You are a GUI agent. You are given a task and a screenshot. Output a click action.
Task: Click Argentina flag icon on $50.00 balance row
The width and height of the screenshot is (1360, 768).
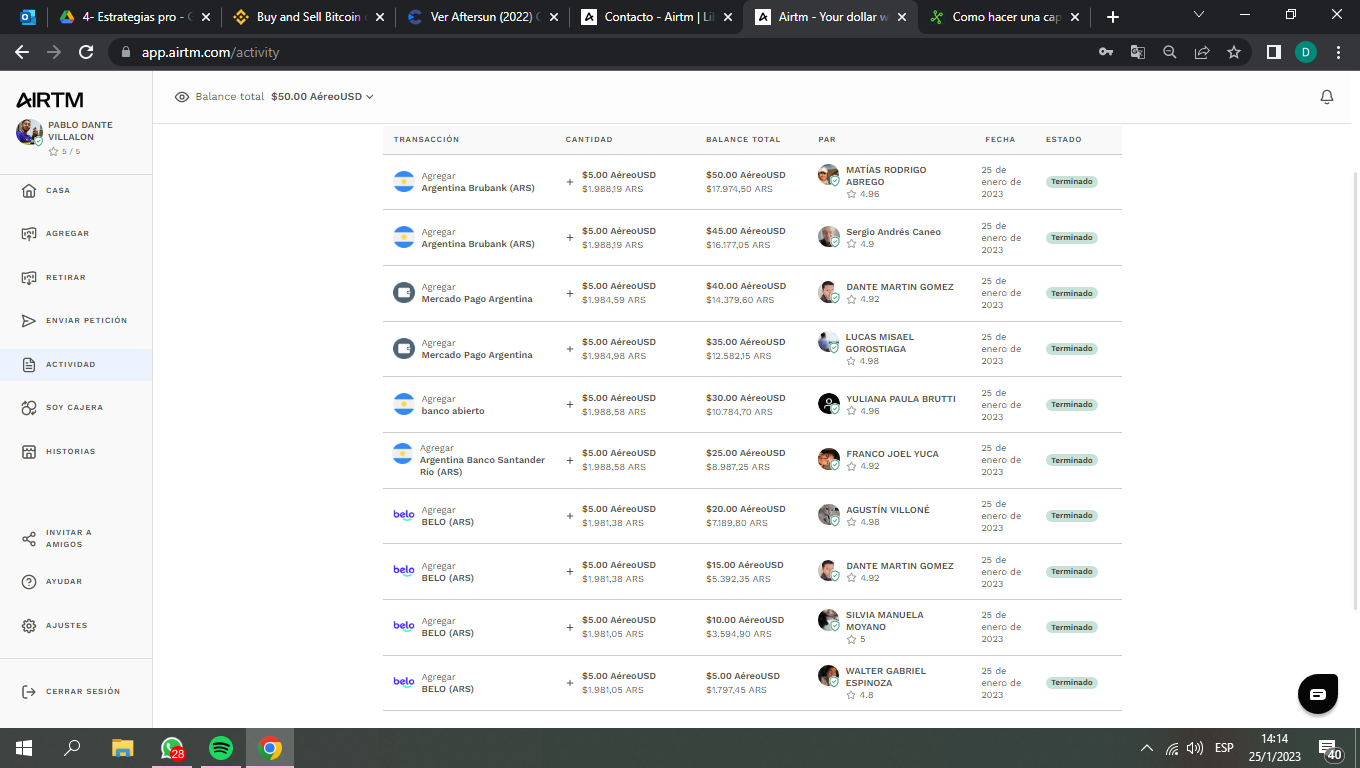[404, 182]
